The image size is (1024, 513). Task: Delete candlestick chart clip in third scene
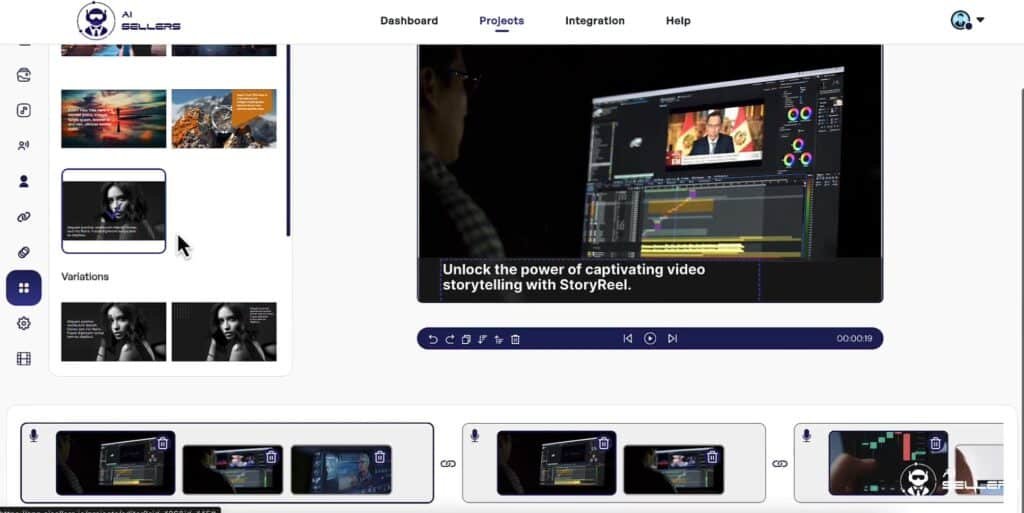[x=935, y=443]
